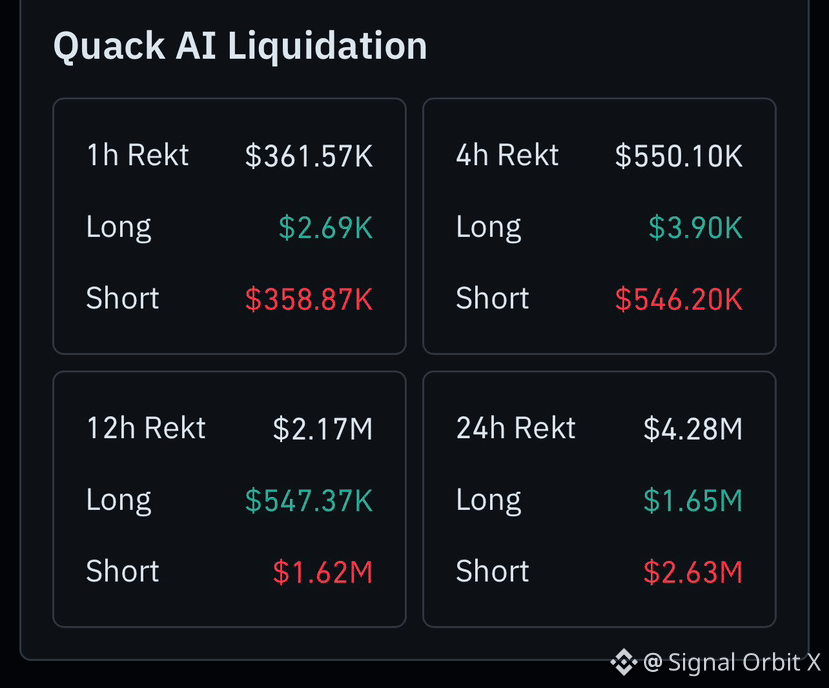Select the 1h Rekt card label
Screen dimensions: 829x688
pyautogui.click(x=137, y=155)
